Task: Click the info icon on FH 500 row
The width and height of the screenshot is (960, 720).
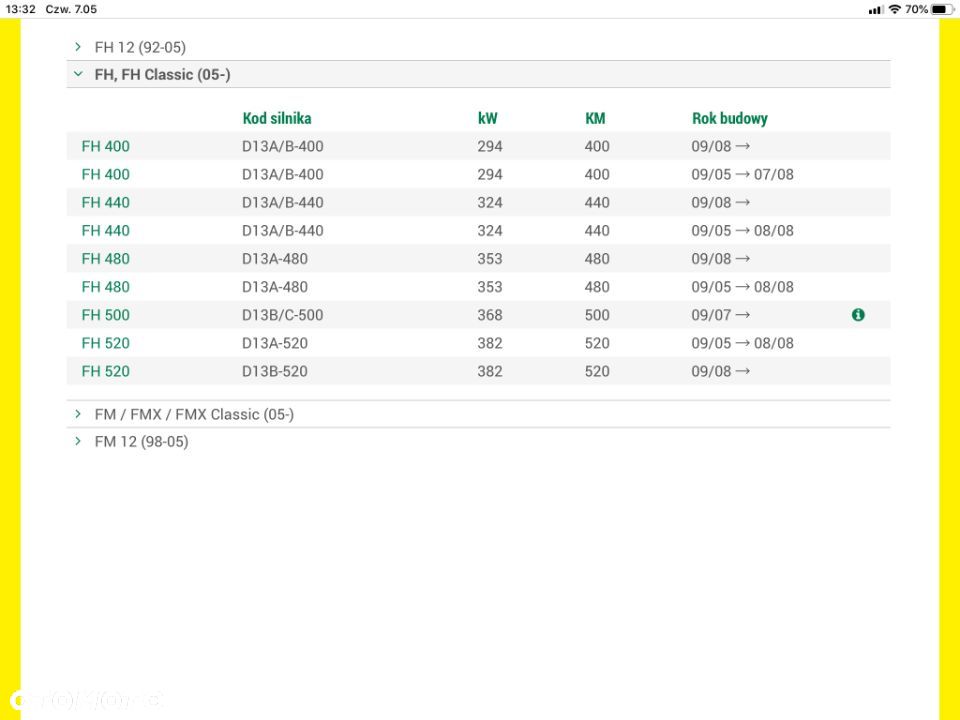Action: pos(858,315)
